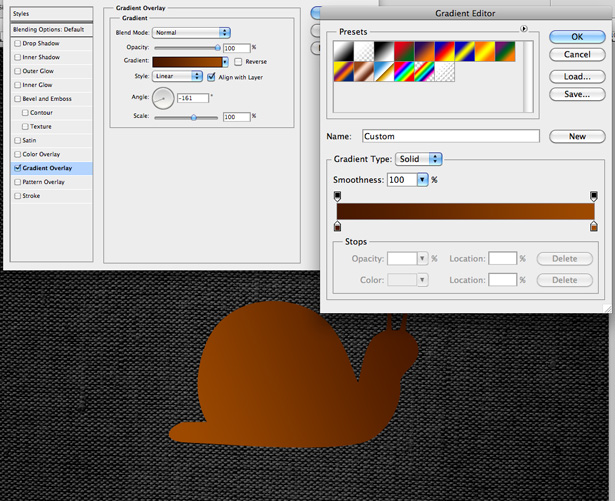The height and width of the screenshot is (501, 615).
Task: Select the rainbow spectrum gradient preset
Action: pyautogui.click(x=404, y=72)
